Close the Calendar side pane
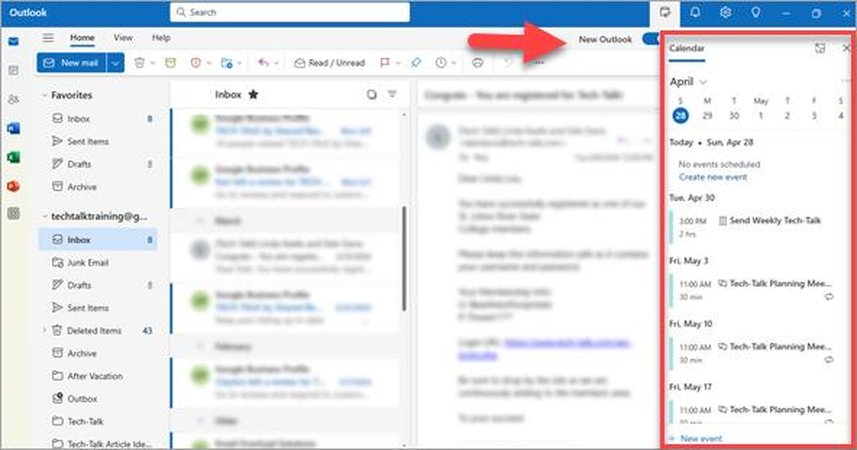Viewport: 857px width, 450px height. [846, 48]
